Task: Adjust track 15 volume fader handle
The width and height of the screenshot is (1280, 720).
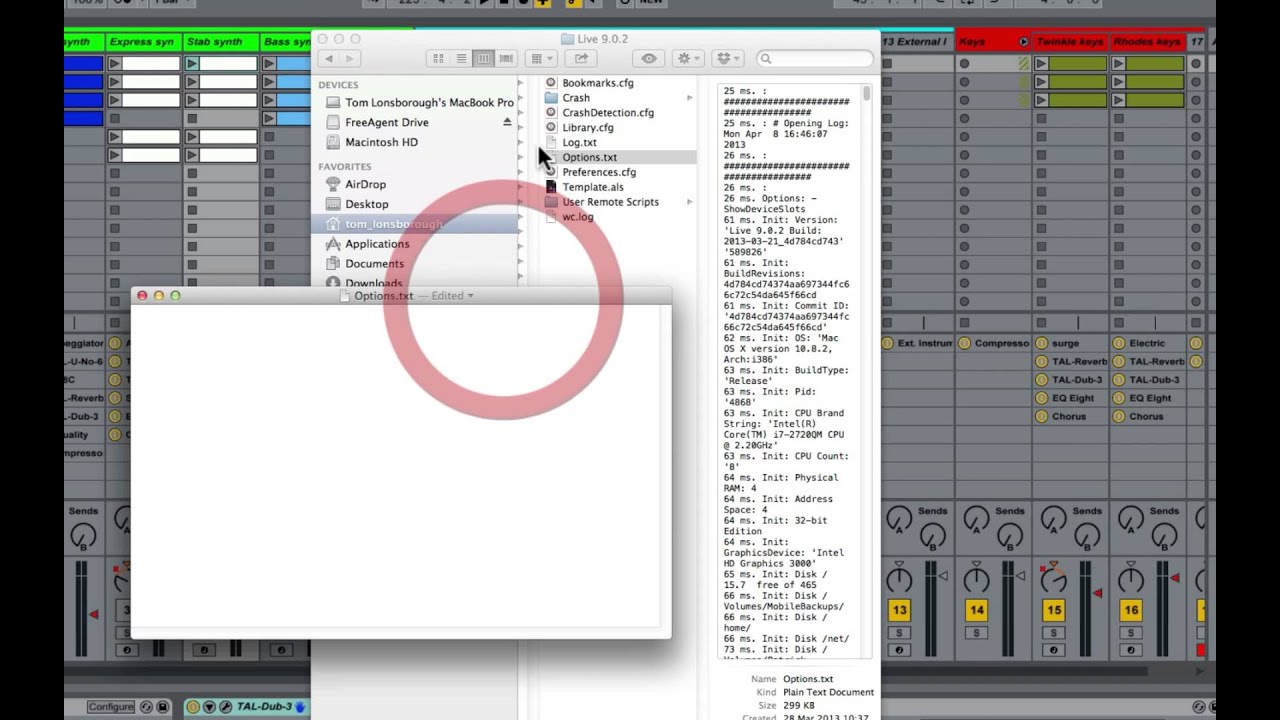Action: (x=1097, y=593)
